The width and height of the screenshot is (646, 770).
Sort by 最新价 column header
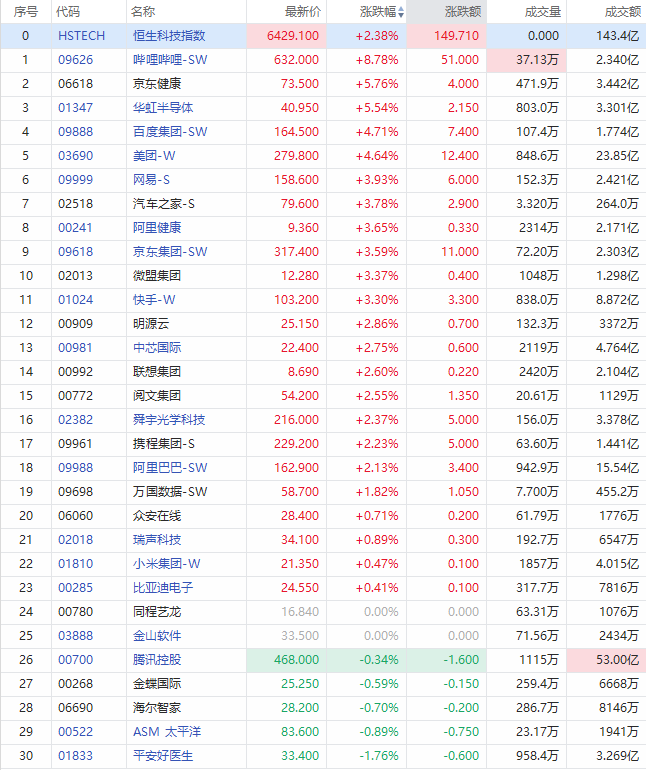pyautogui.click(x=303, y=12)
